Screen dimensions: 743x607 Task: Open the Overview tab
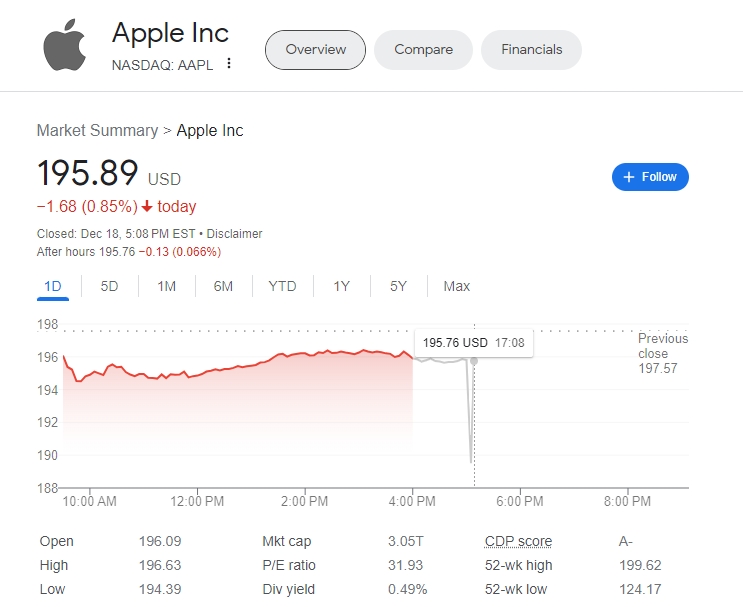click(315, 49)
